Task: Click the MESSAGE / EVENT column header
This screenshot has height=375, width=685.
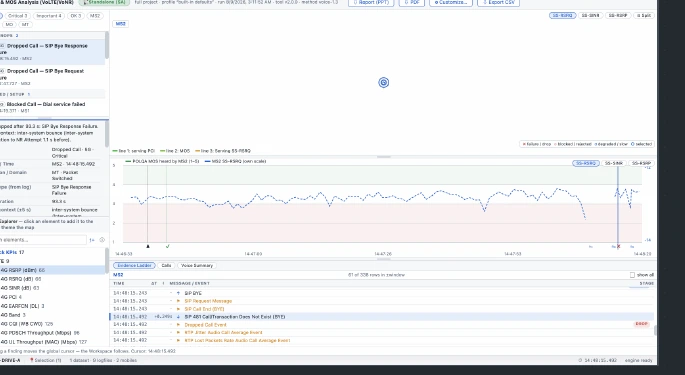Action: coord(190,284)
